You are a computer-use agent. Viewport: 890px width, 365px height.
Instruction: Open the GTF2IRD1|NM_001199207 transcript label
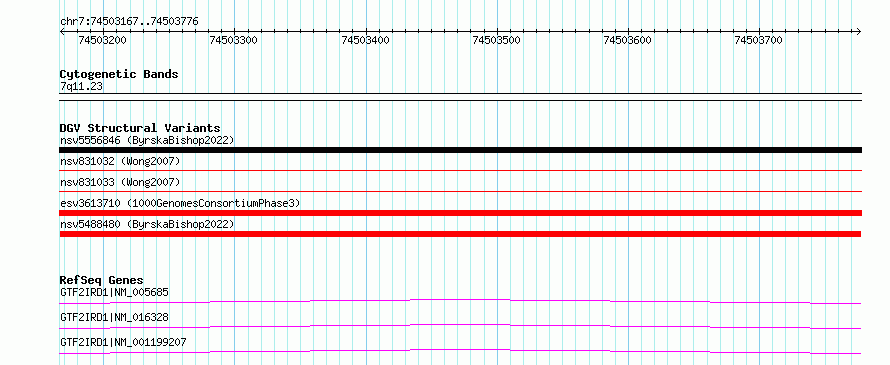coord(123,342)
